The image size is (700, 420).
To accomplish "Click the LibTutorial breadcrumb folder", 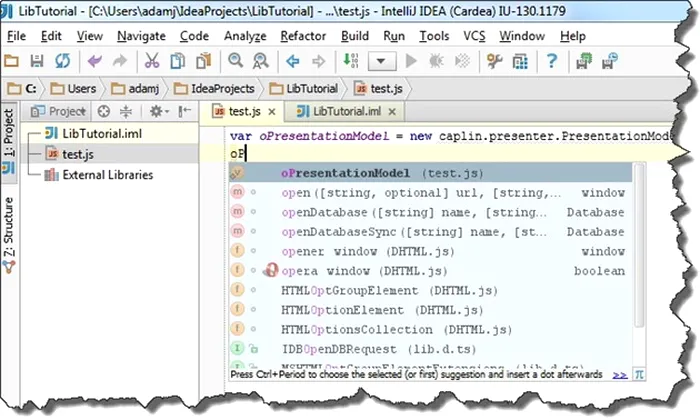I will point(304,89).
